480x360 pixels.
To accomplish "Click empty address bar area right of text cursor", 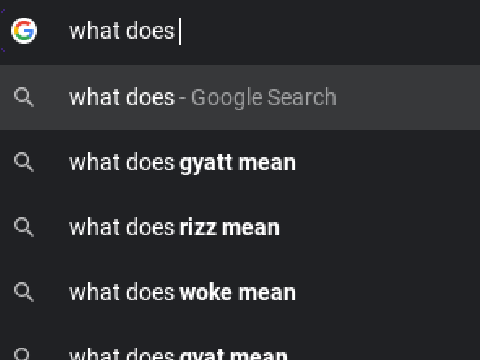I will point(330,31).
